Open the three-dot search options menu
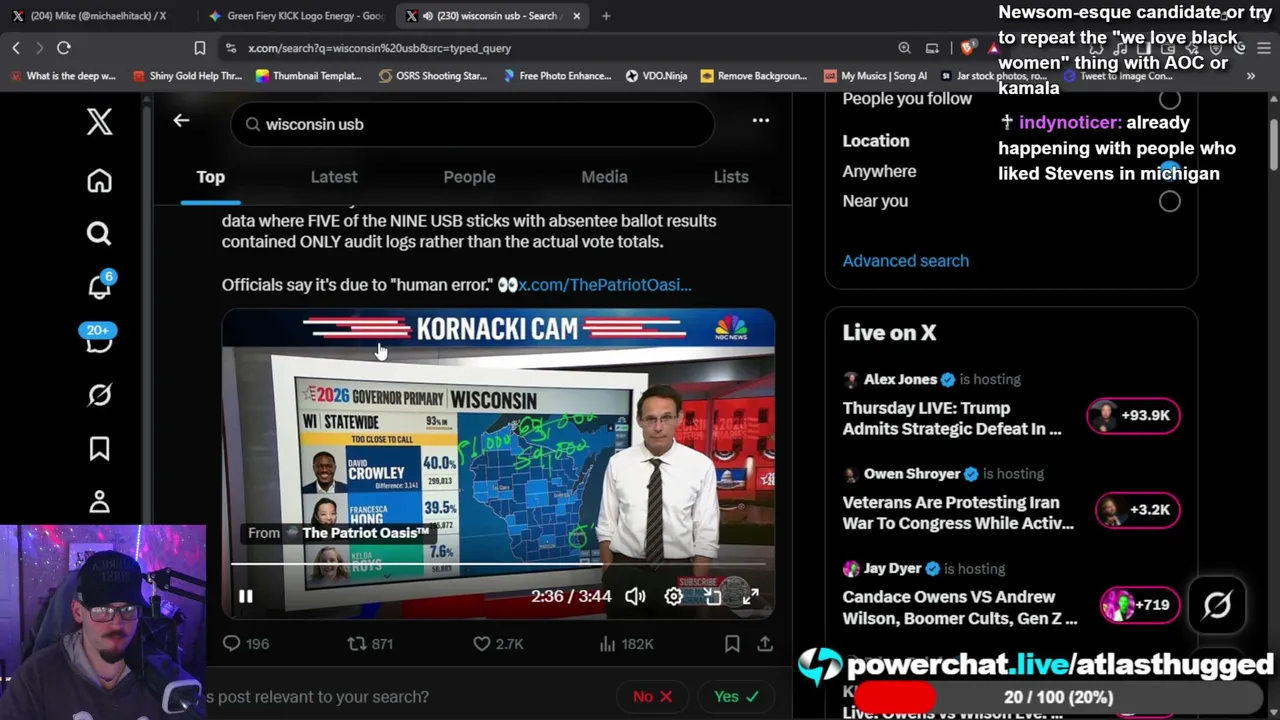The image size is (1280, 720). 761,121
